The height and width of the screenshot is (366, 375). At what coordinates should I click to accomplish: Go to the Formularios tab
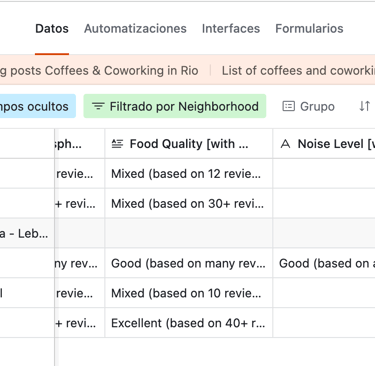[309, 29]
